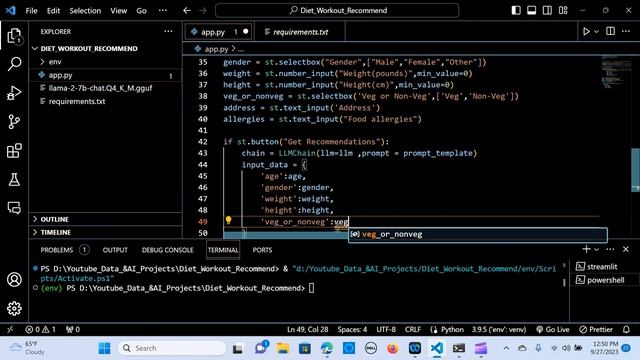Open the PORTS panel tab
The image size is (640, 360).
point(262,250)
